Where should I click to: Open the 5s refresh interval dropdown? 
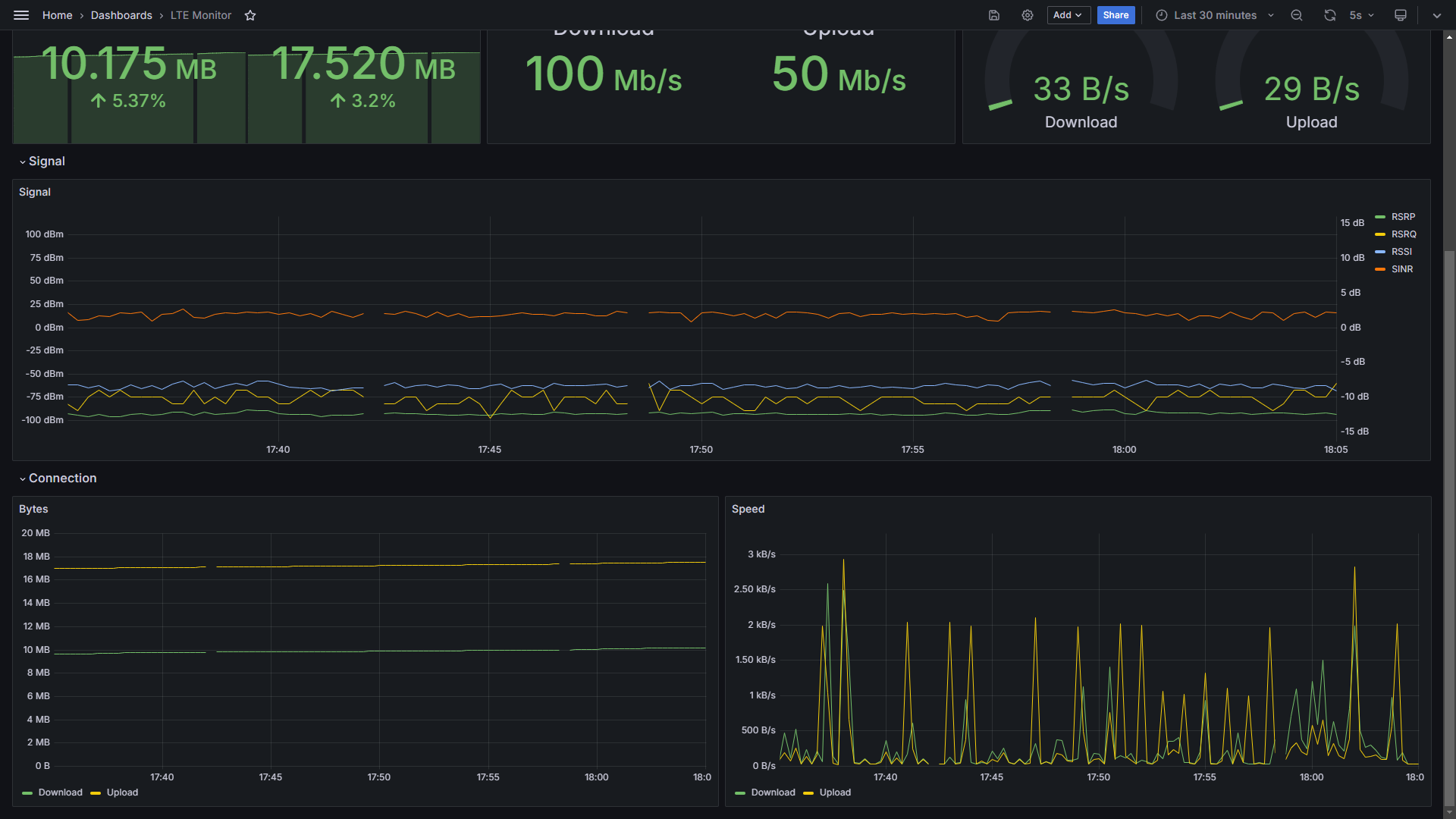1362,15
